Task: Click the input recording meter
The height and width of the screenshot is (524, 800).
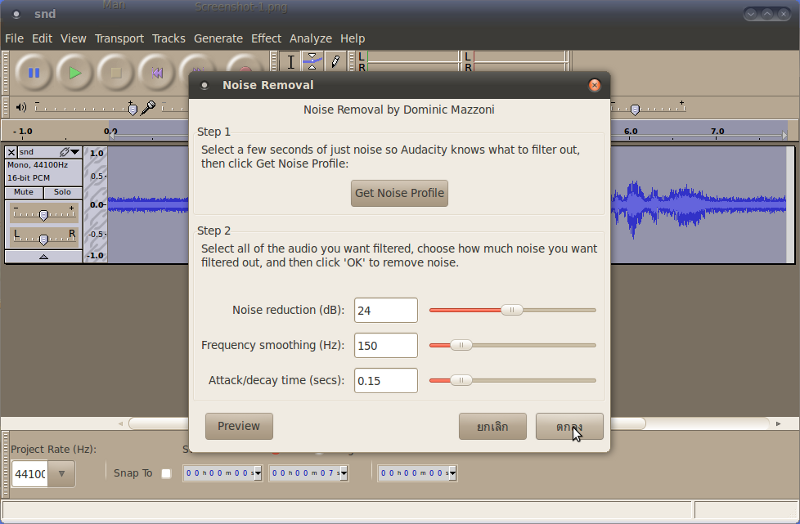Action: pyautogui.click(x=516, y=62)
